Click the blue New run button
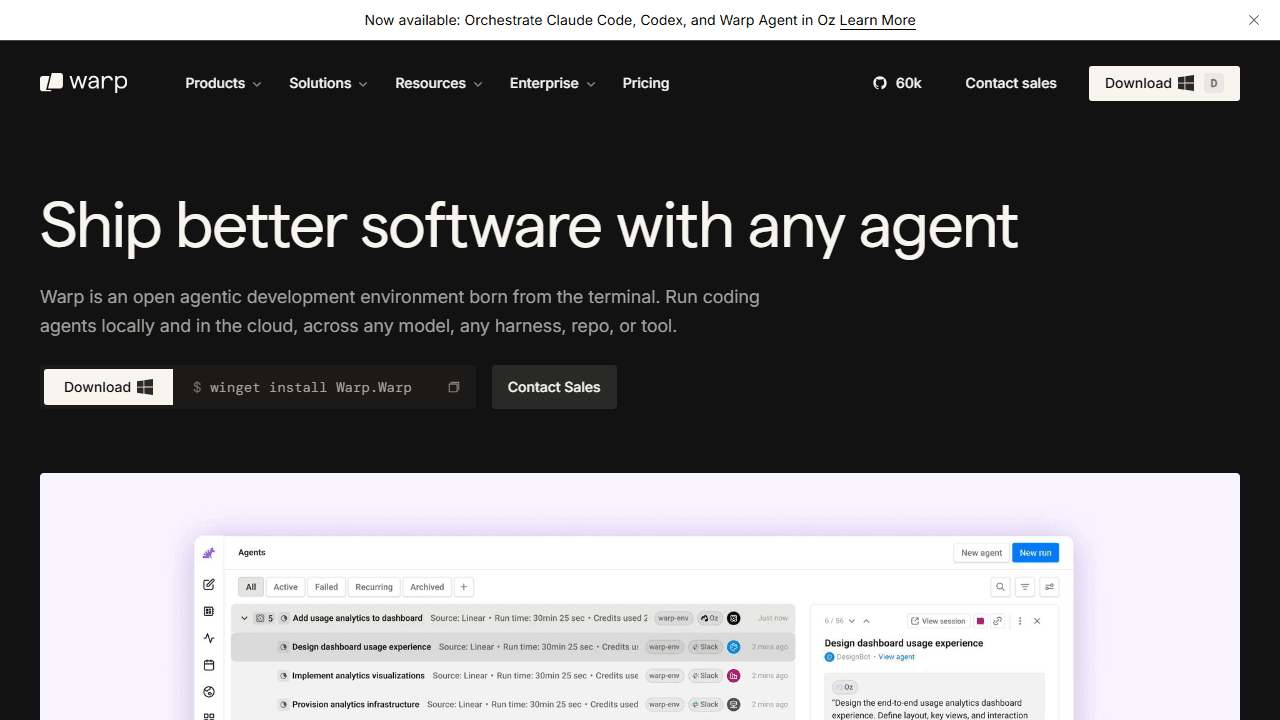The width and height of the screenshot is (1280, 720). [x=1035, y=553]
